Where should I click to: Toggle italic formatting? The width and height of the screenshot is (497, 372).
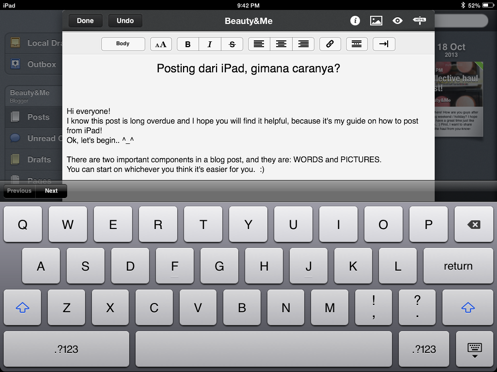(210, 44)
